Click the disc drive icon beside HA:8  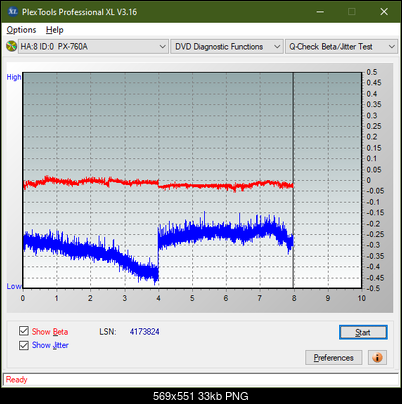12,46
